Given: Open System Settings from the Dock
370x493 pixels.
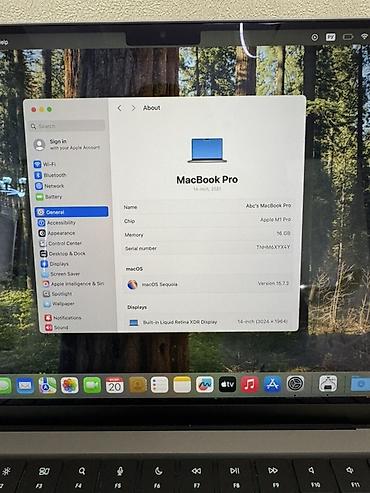Looking at the screenshot, I should point(295,384).
